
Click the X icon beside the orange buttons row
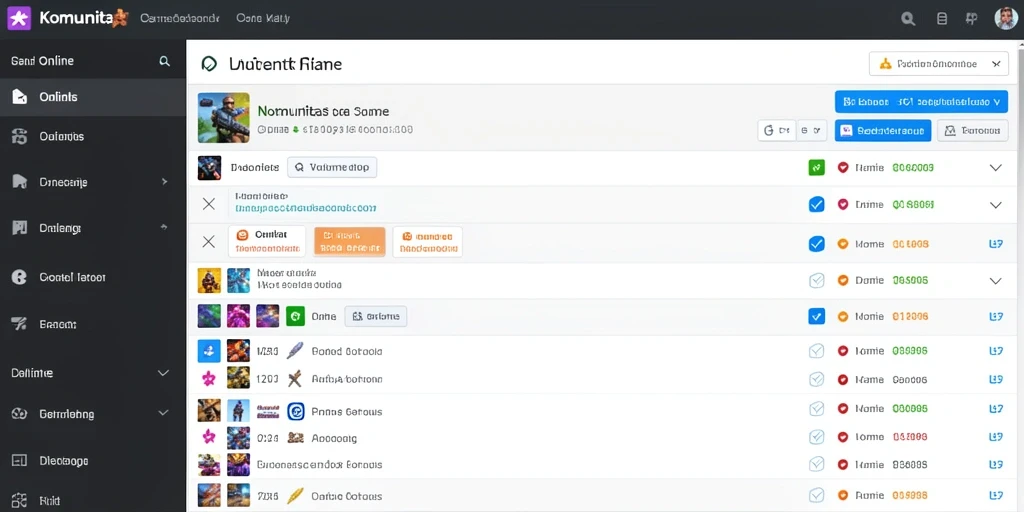(x=209, y=242)
